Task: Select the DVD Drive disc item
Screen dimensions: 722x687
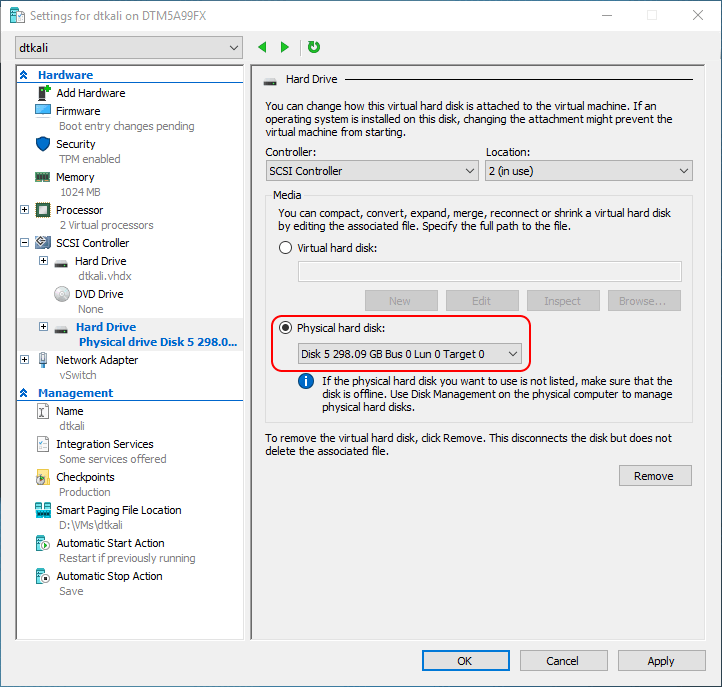Action: pos(62,294)
